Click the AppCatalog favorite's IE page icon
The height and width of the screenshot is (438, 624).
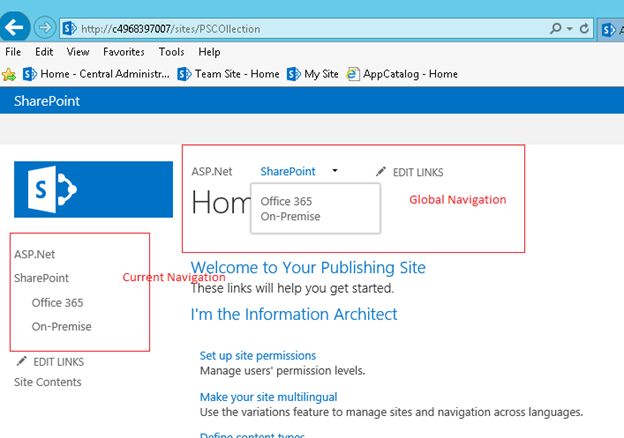coord(353,74)
